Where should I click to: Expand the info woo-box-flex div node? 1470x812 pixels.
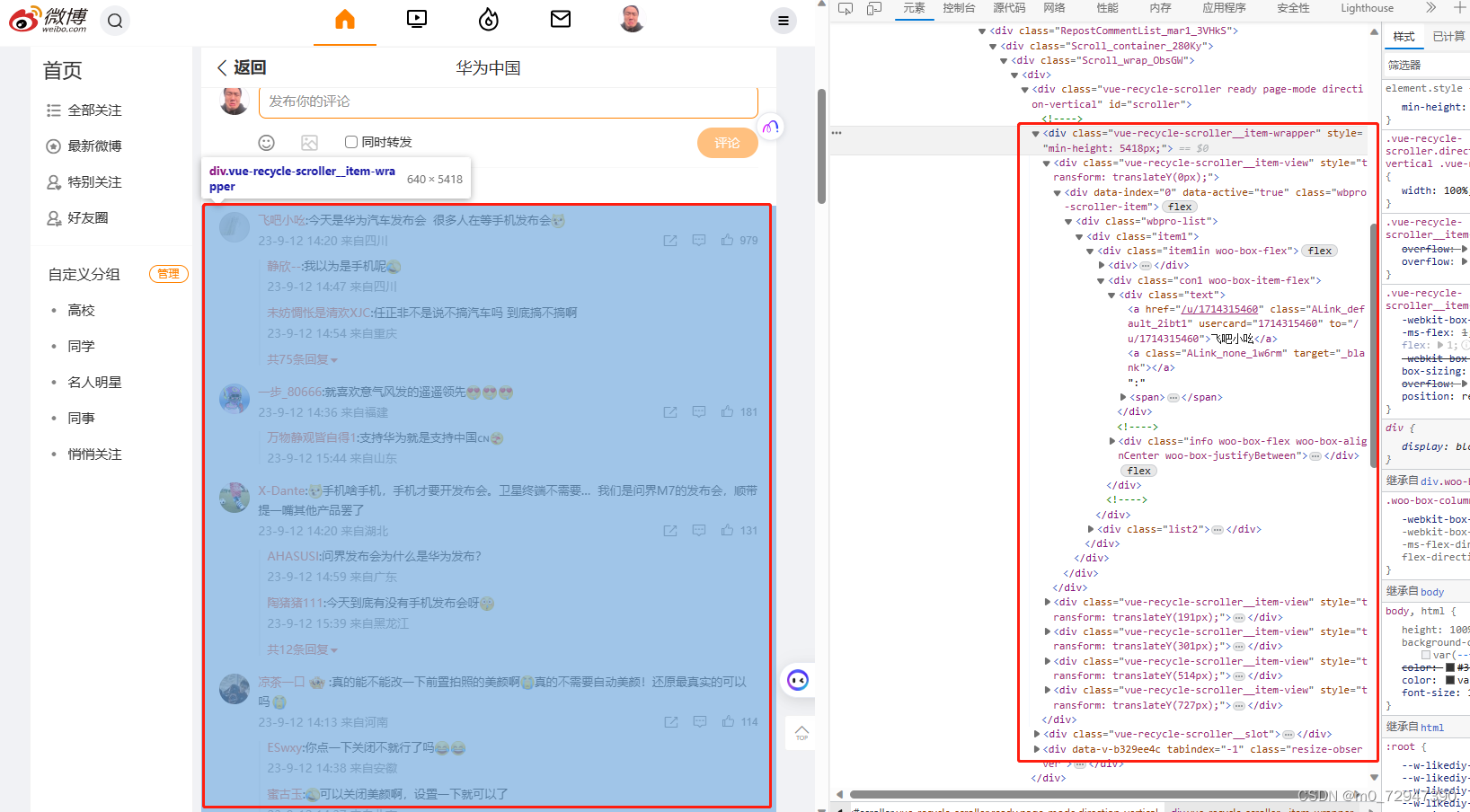tap(1112, 441)
